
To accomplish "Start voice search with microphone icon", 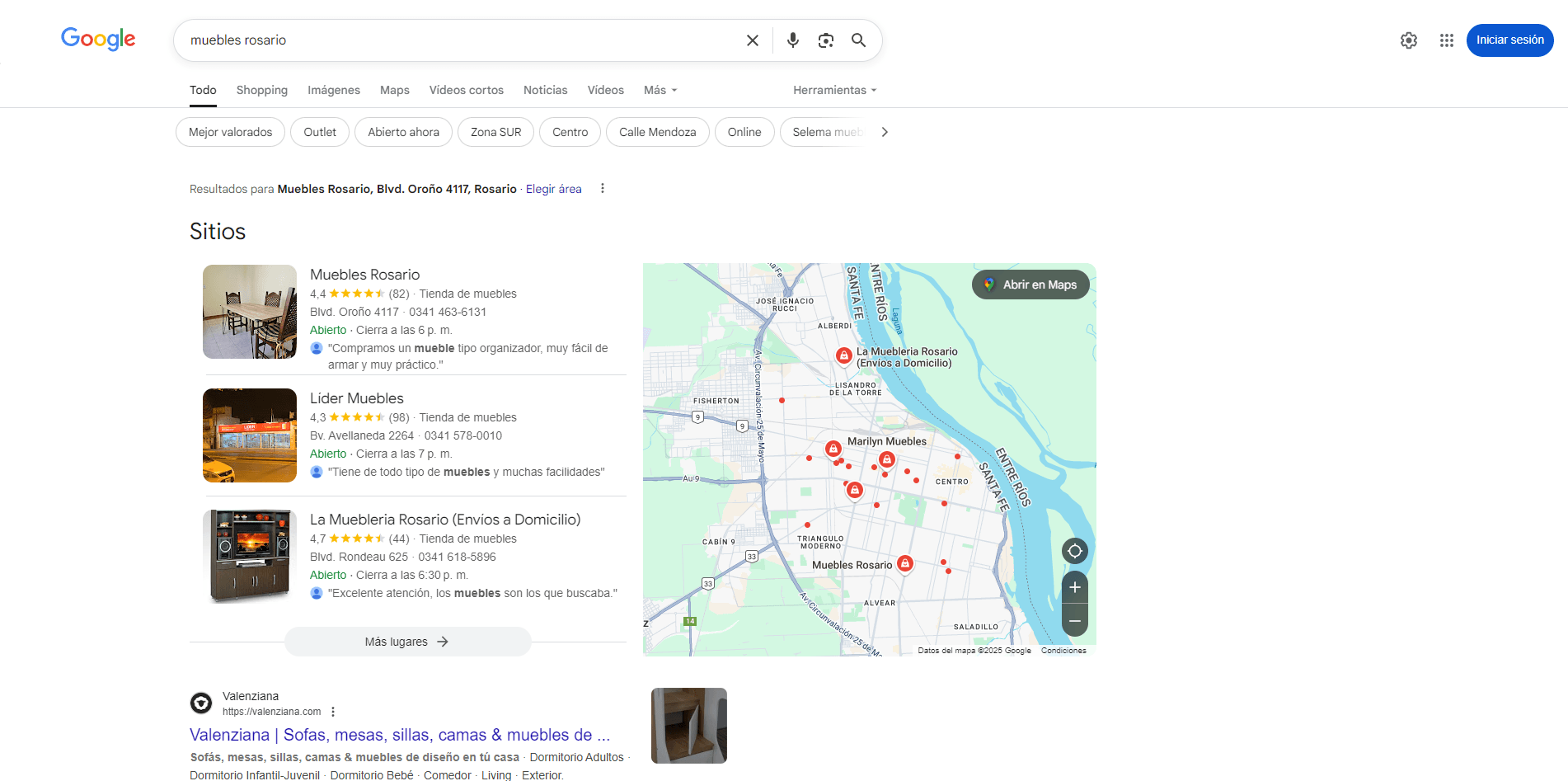I will 792,40.
